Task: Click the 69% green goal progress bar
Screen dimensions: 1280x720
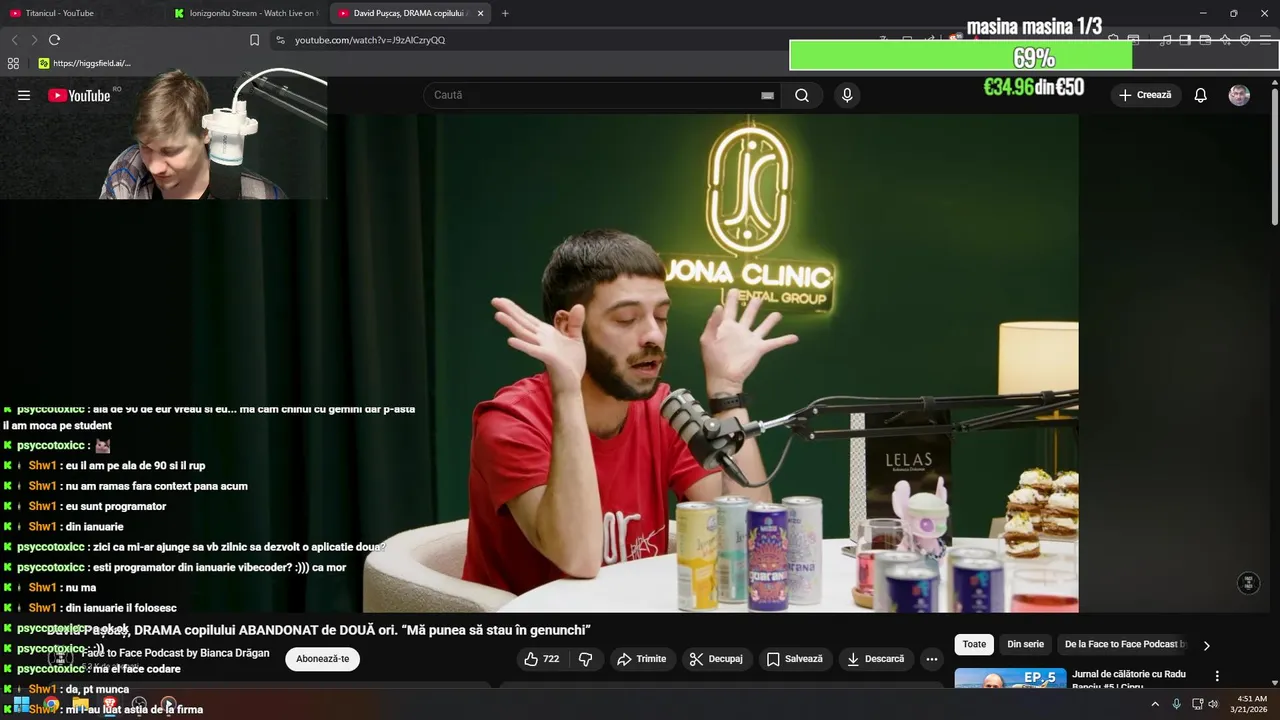Action: tap(1034, 56)
